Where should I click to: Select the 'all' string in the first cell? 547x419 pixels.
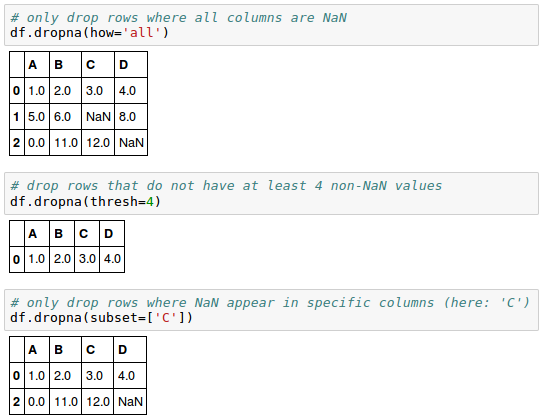141,33
